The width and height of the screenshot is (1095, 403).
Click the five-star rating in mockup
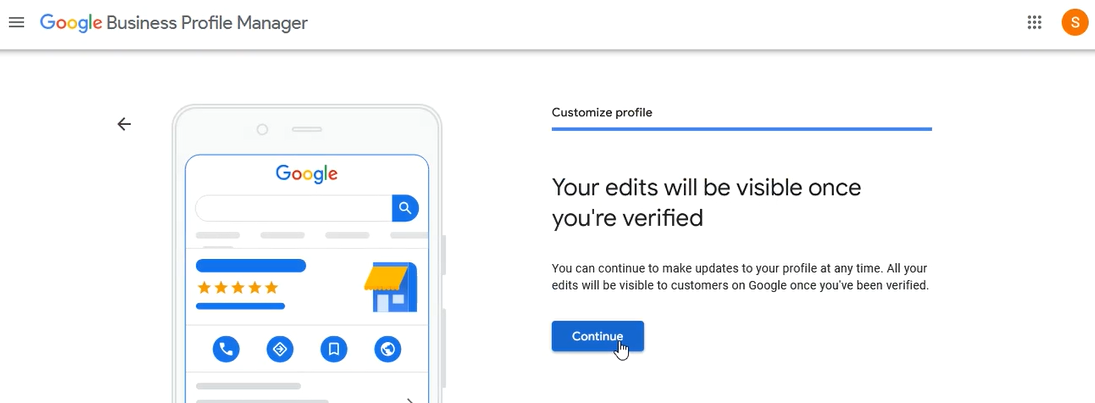point(237,288)
